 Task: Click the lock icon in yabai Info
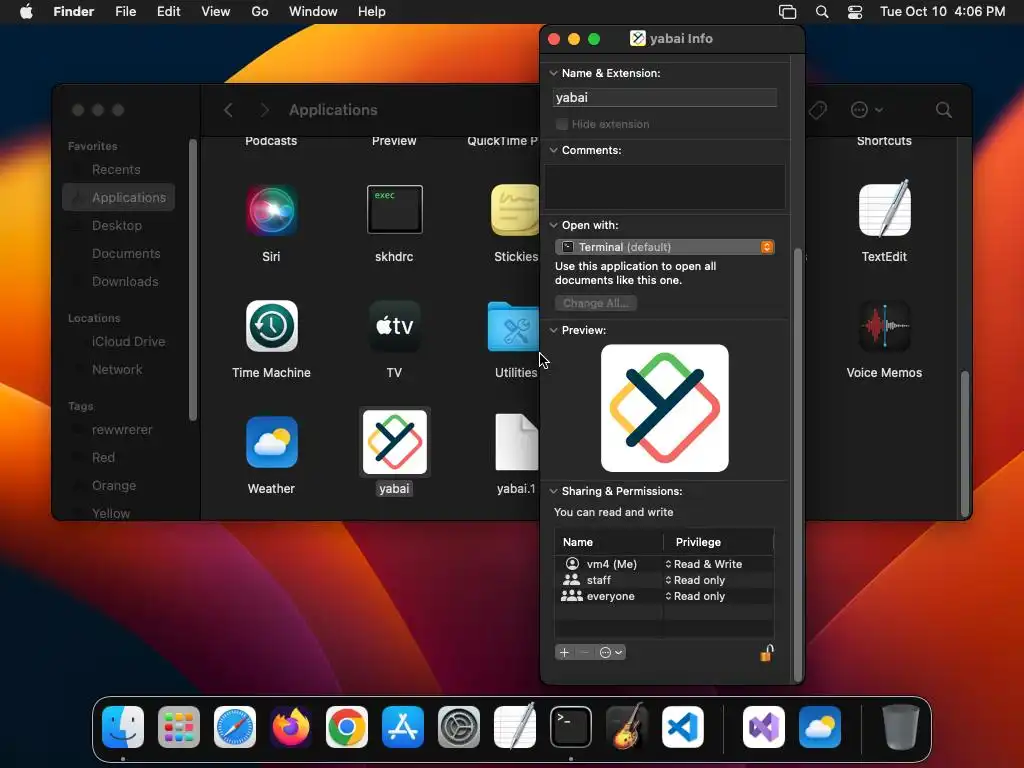tap(767, 652)
